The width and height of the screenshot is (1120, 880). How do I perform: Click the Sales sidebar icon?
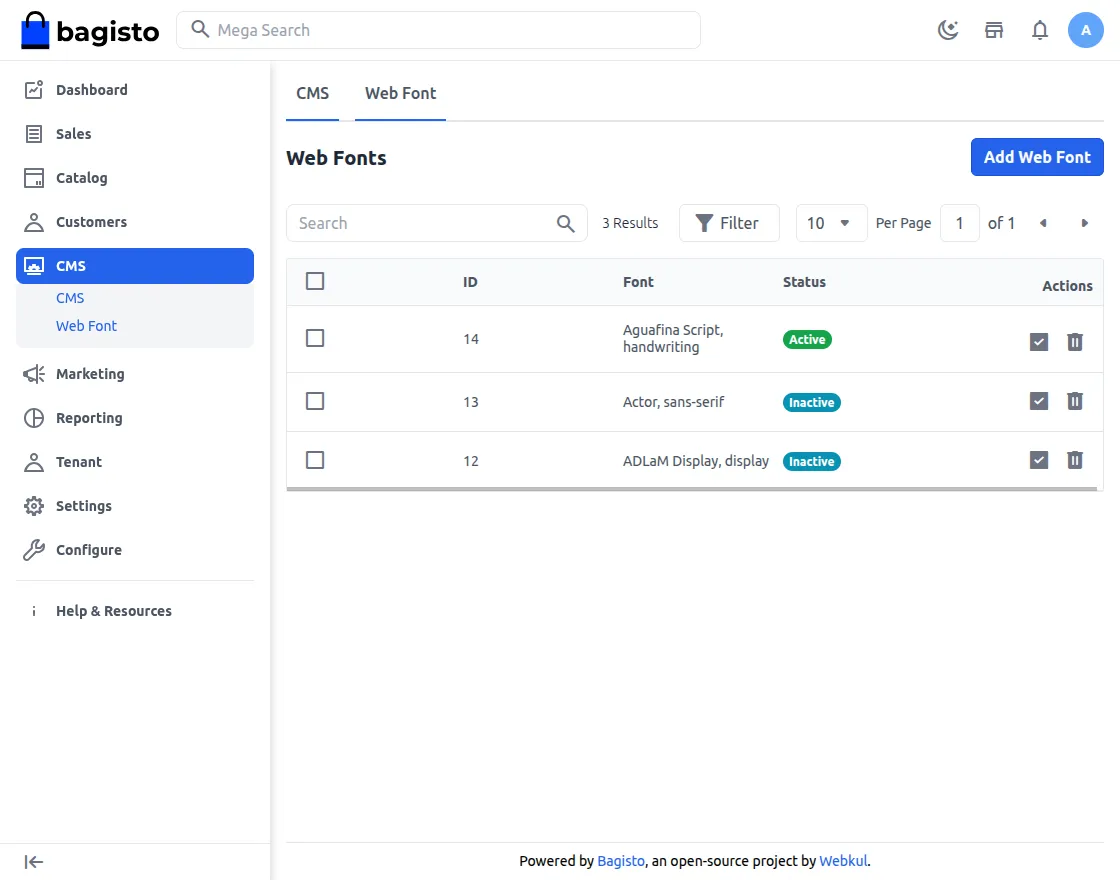34,134
